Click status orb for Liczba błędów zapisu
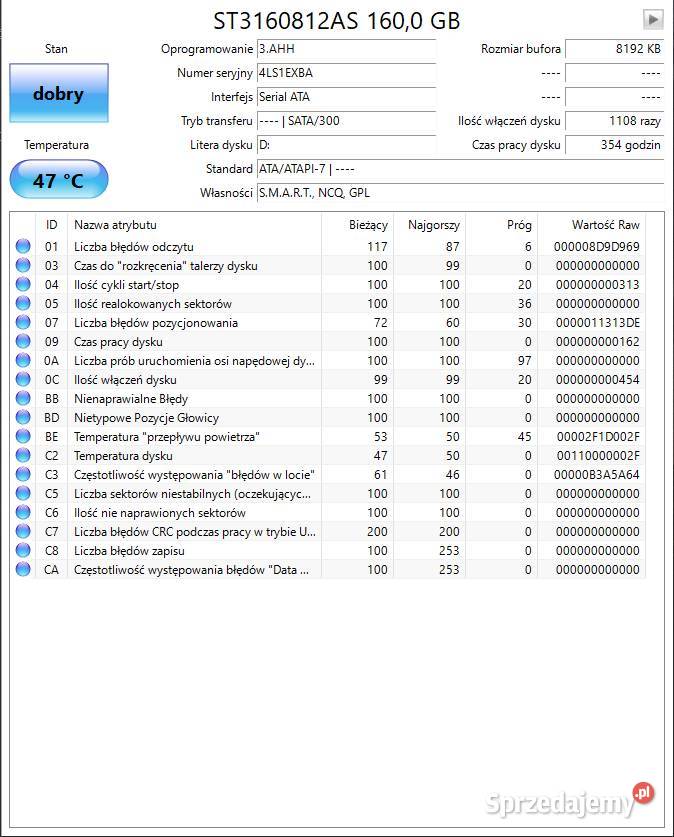This screenshot has height=837, width=674. coord(23,551)
